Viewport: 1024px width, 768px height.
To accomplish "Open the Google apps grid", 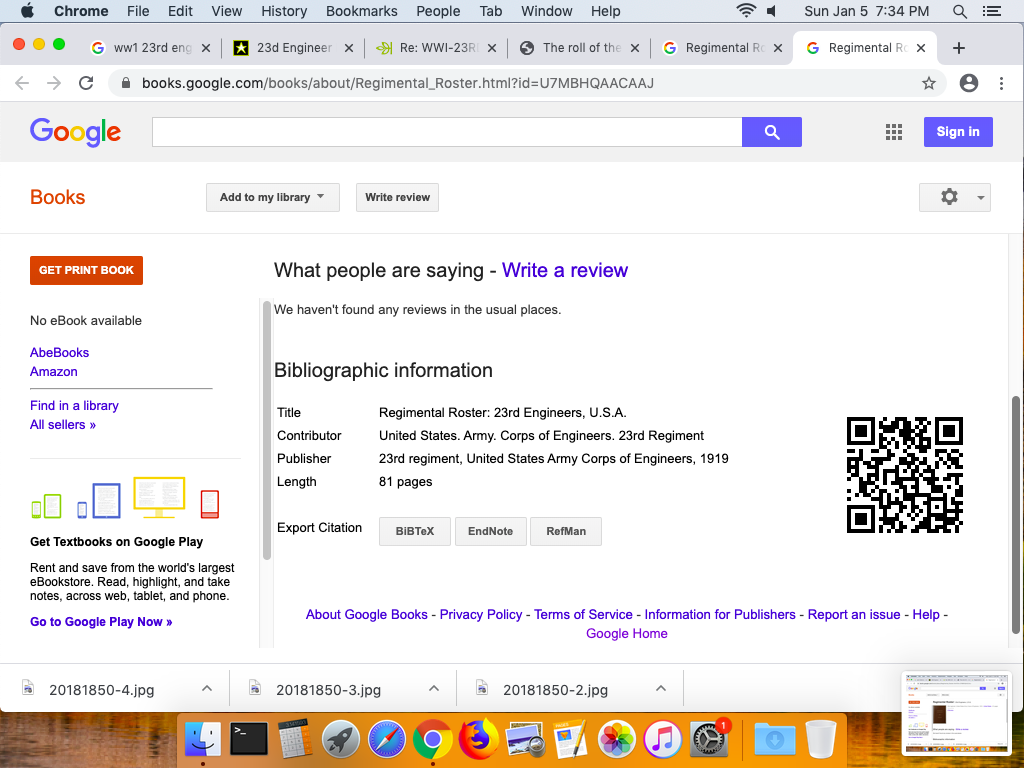I will [894, 132].
